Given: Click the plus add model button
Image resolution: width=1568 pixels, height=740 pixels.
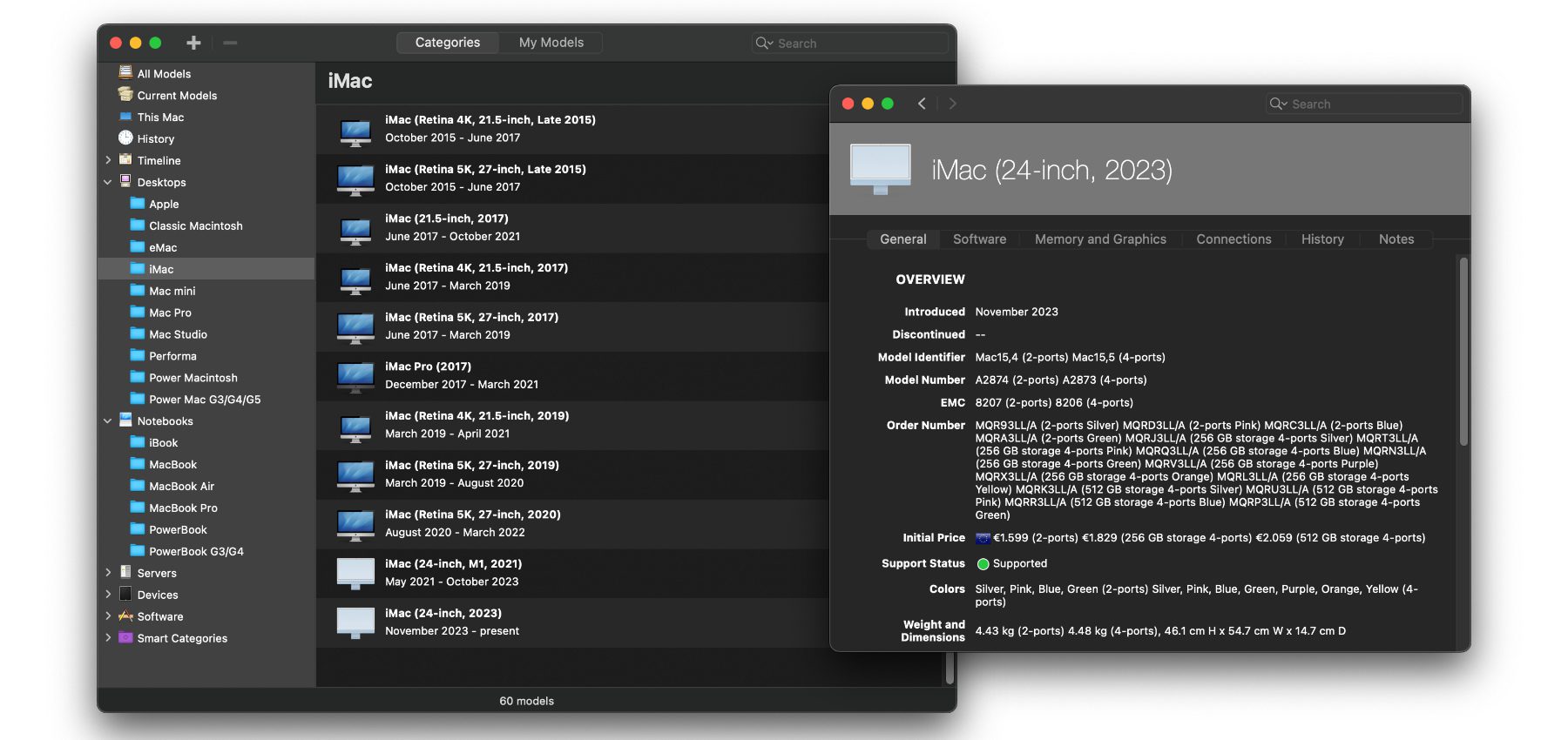Looking at the screenshot, I should pyautogui.click(x=193, y=43).
